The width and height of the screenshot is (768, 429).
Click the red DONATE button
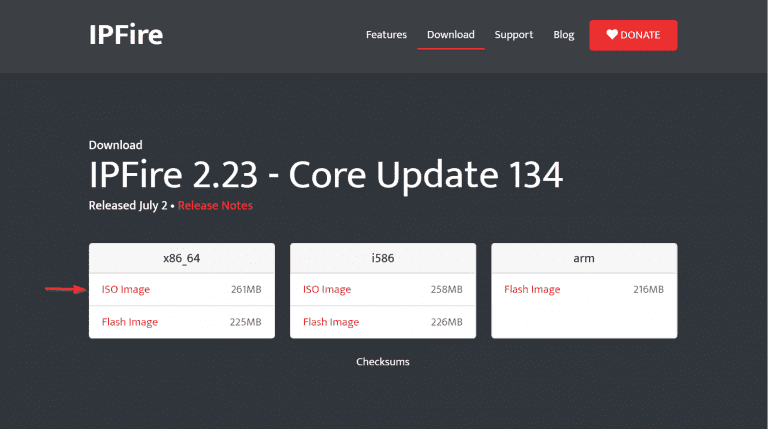click(x=633, y=35)
